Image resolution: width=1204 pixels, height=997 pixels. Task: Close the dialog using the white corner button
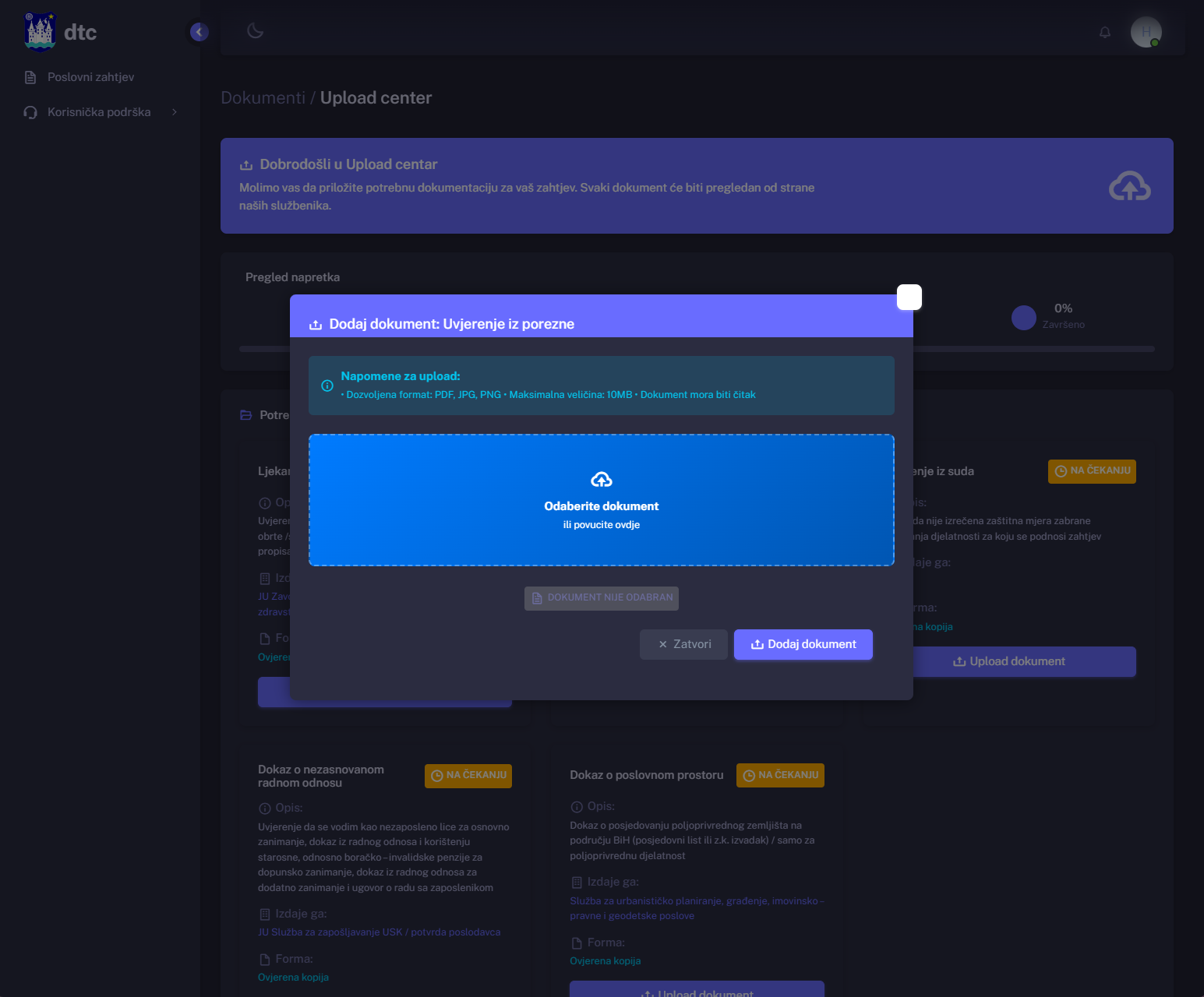pos(909,298)
